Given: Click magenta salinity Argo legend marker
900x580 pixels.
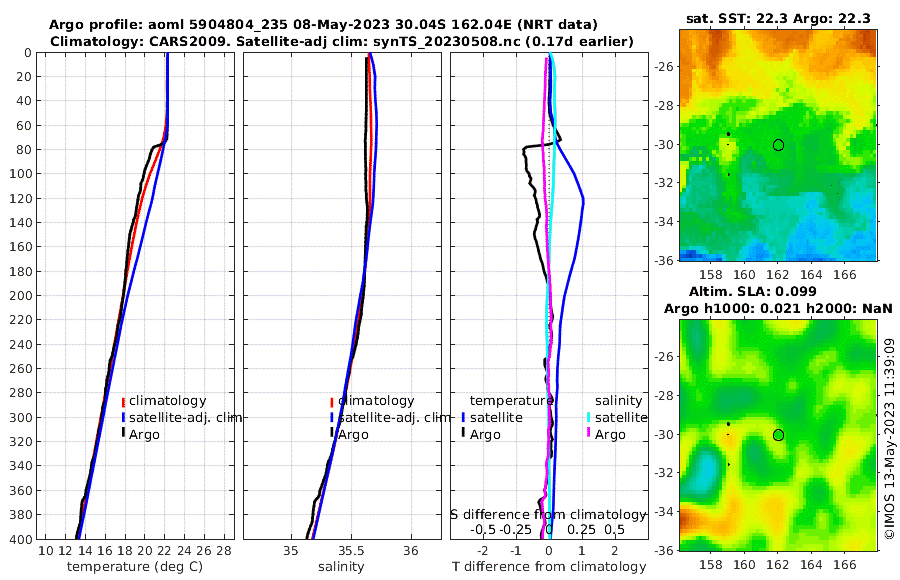Looking at the screenshot, I should pos(588,433).
